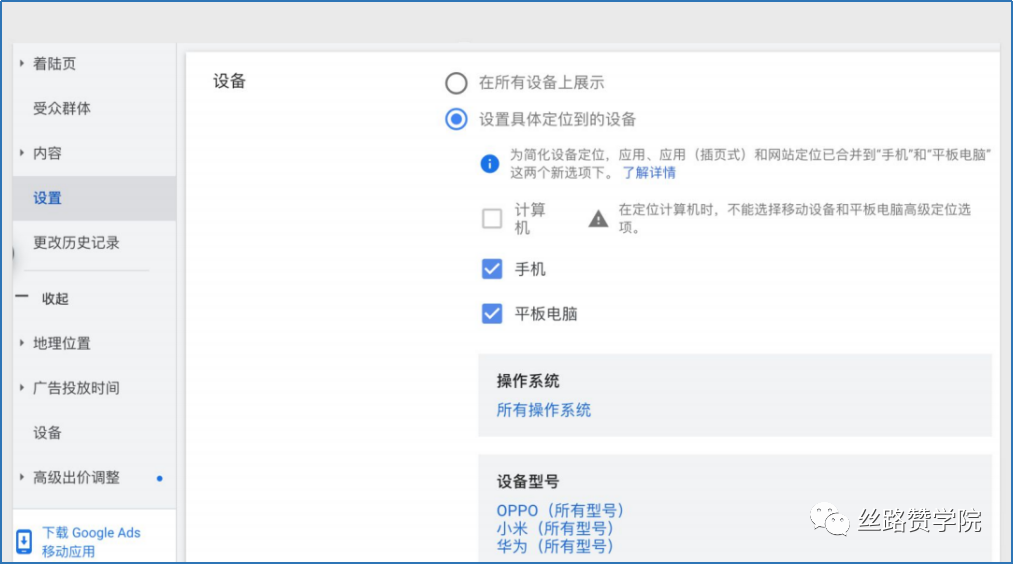Click OPPO（所有型号）device model link

(559, 510)
